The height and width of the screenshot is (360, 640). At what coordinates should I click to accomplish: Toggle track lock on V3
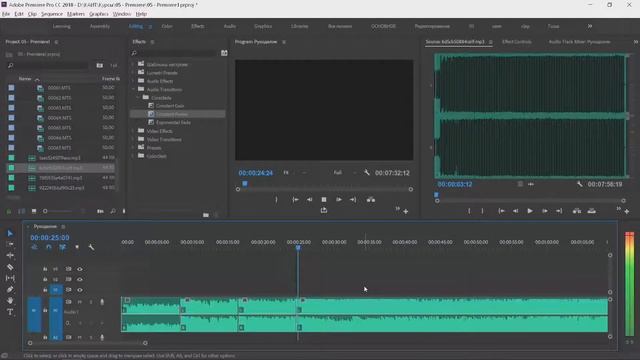(45, 269)
